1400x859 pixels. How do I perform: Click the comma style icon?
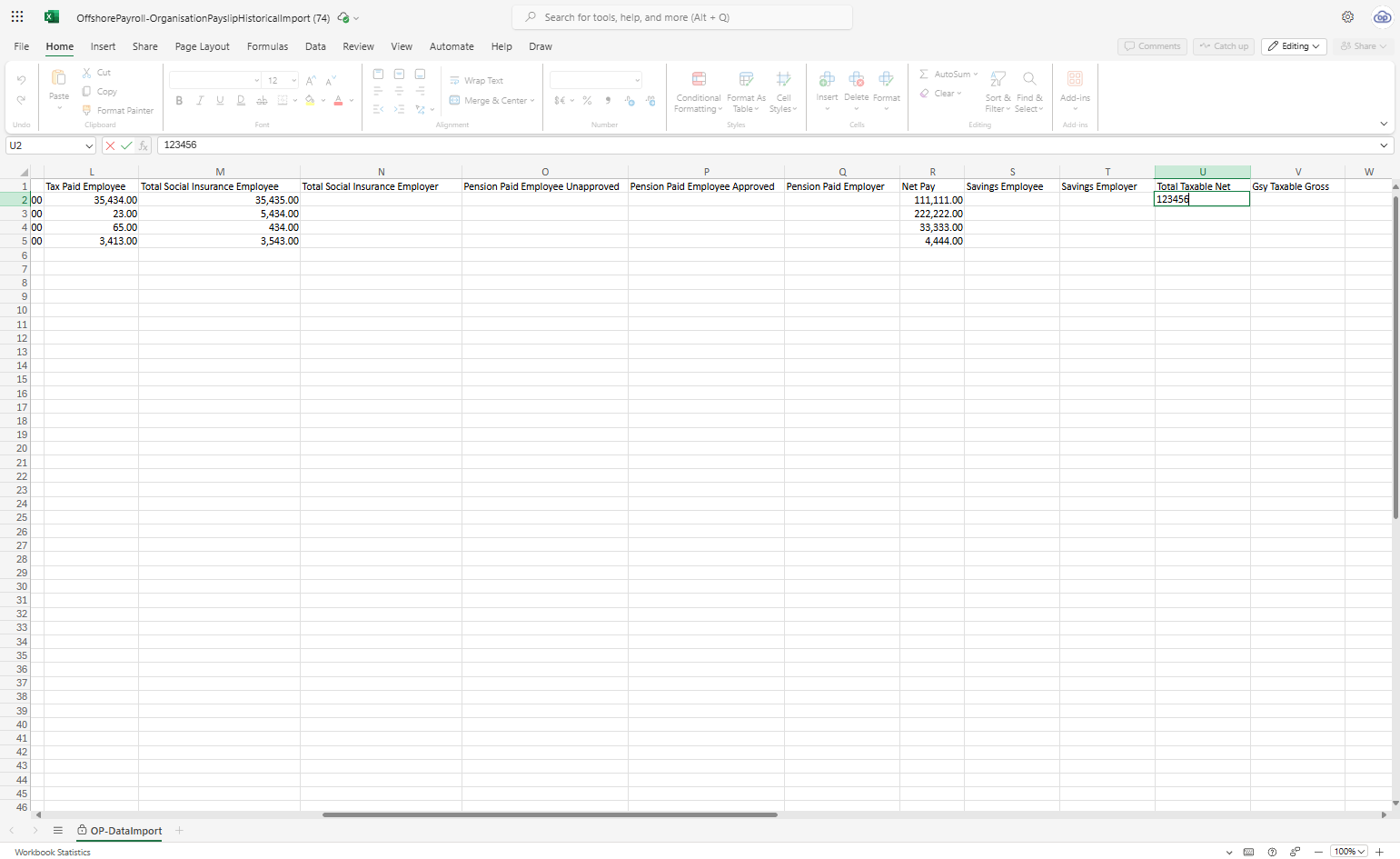point(608,100)
